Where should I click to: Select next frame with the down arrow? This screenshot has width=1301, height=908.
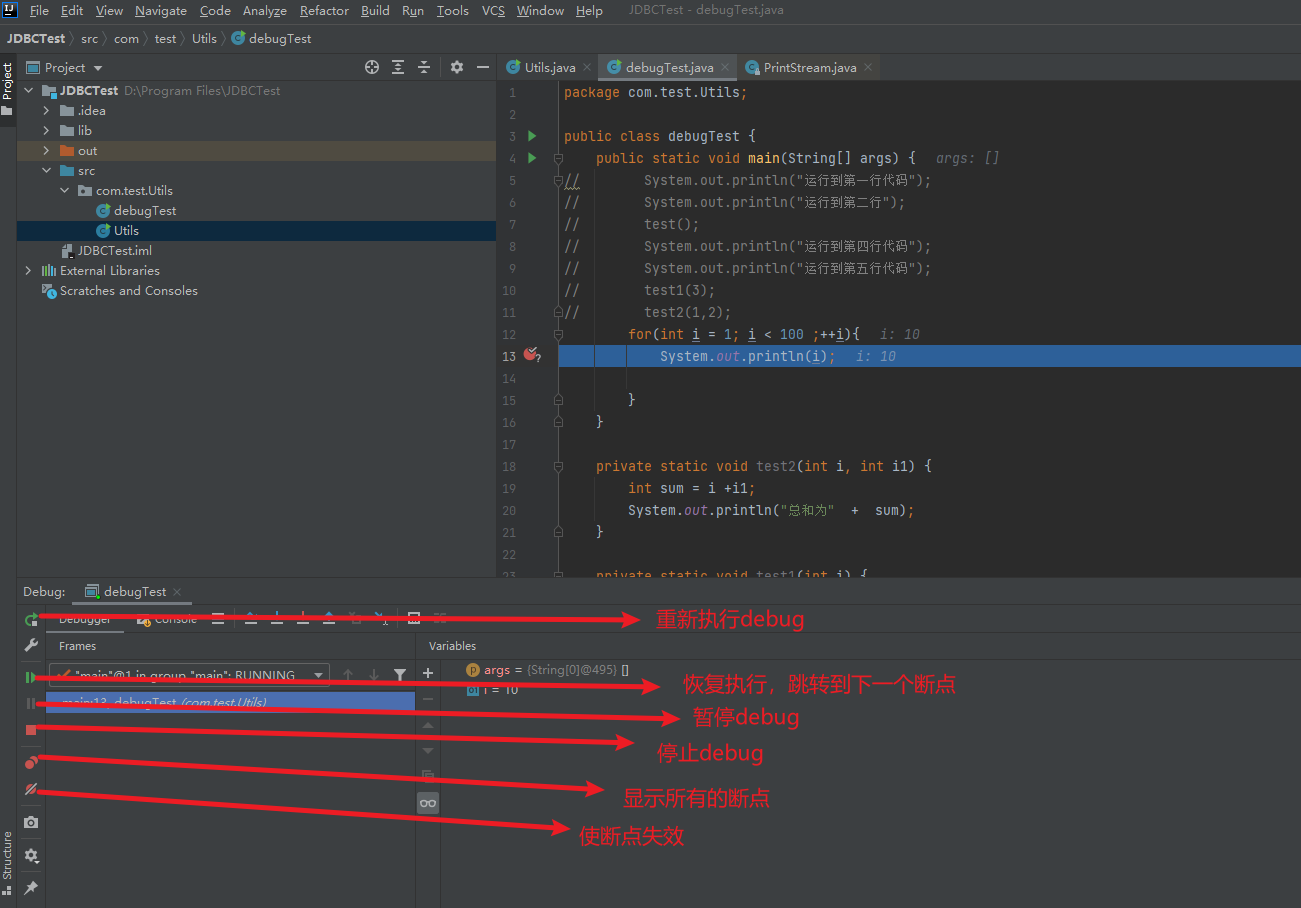point(374,675)
